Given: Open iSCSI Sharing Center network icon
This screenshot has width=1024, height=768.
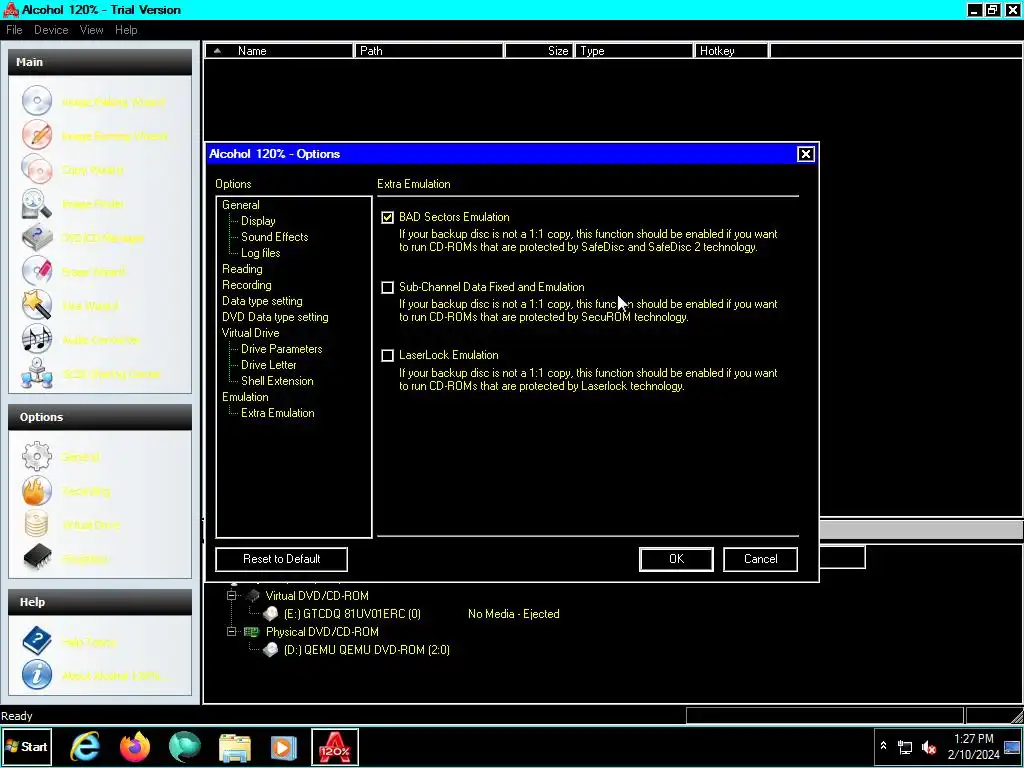Looking at the screenshot, I should pos(37,373).
